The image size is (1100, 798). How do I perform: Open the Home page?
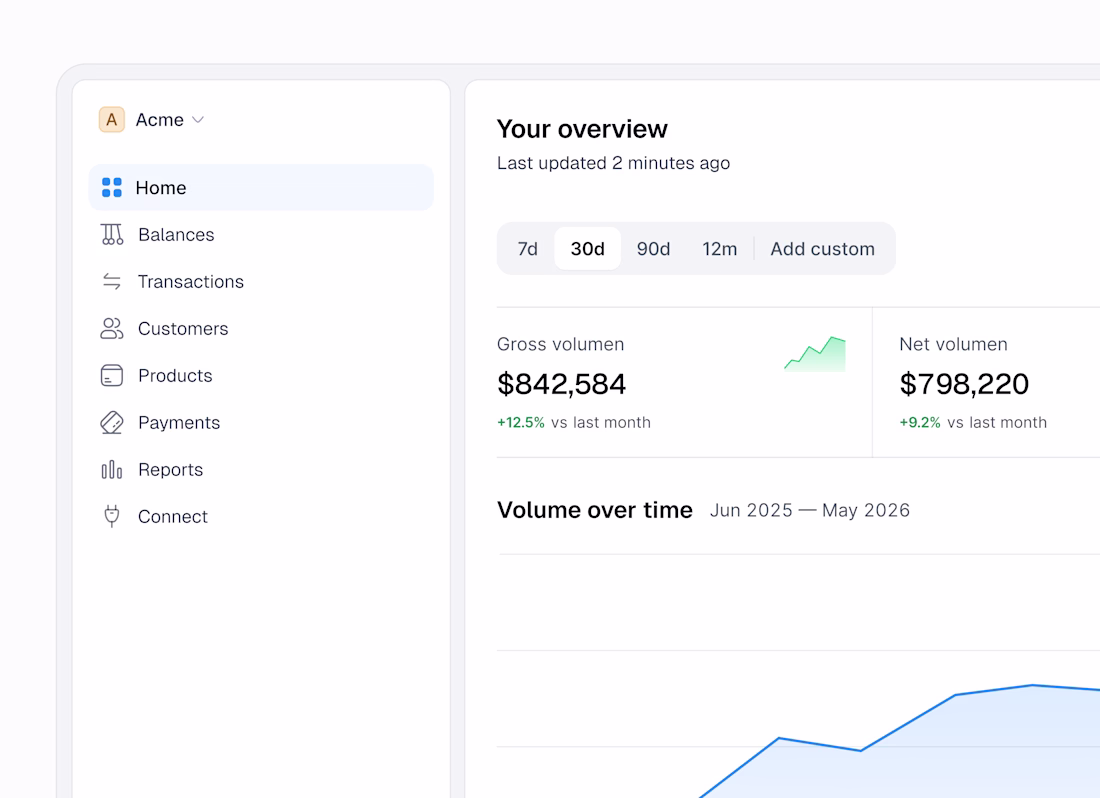pyautogui.click(x=261, y=187)
